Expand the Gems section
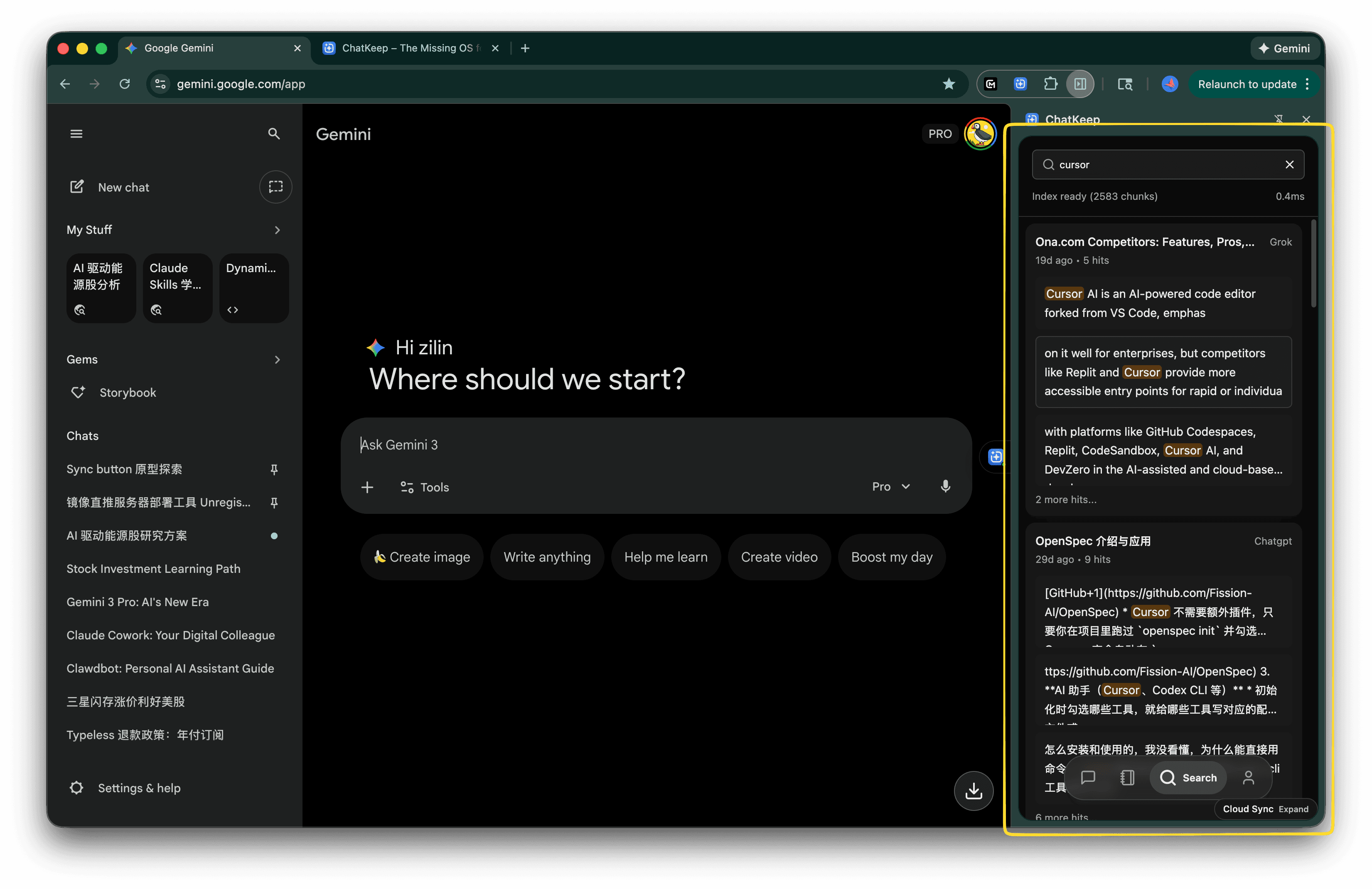This screenshot has height=889, width=1372. click(x=277, y=359)
